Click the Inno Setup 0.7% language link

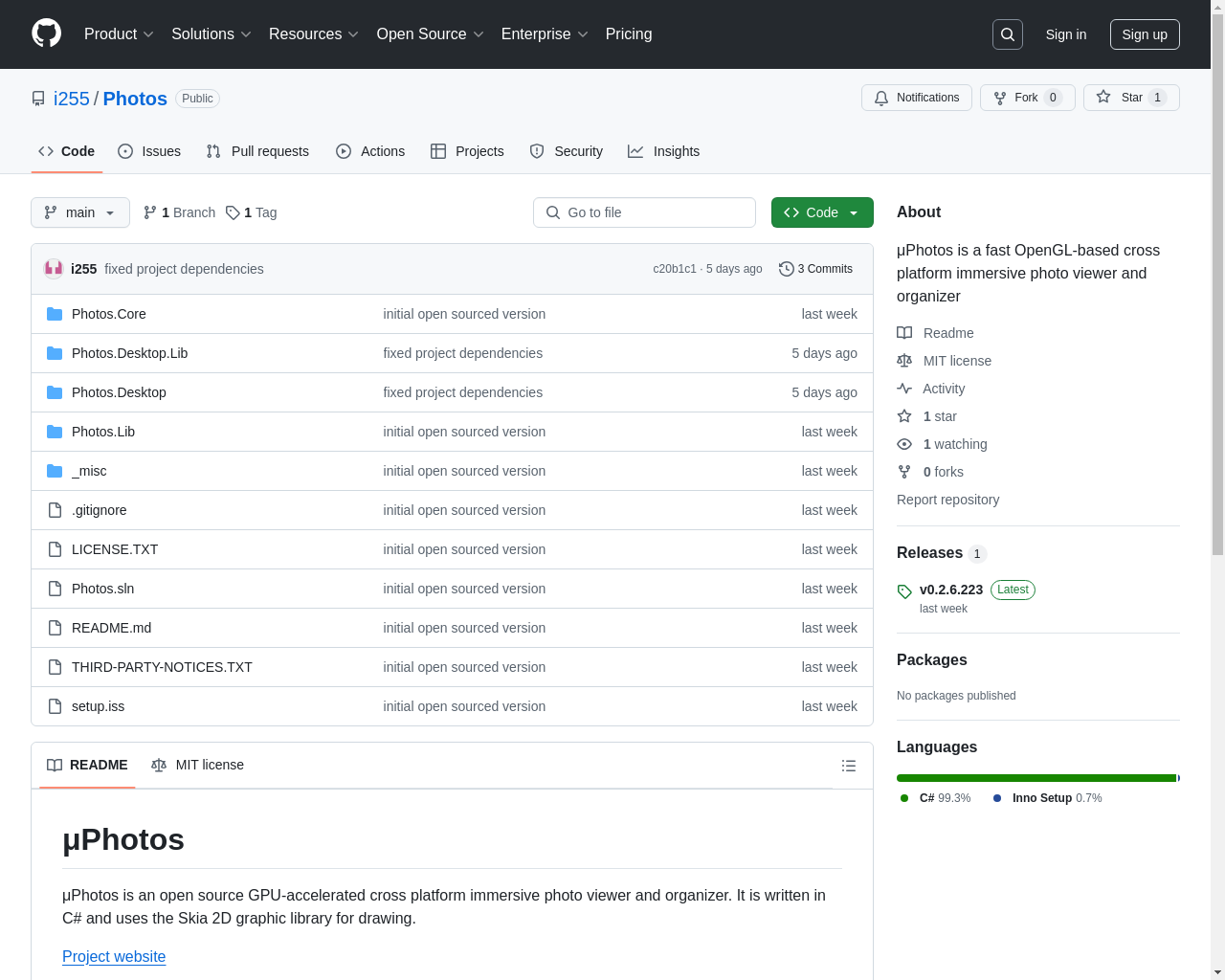(x=1047, y=798)
